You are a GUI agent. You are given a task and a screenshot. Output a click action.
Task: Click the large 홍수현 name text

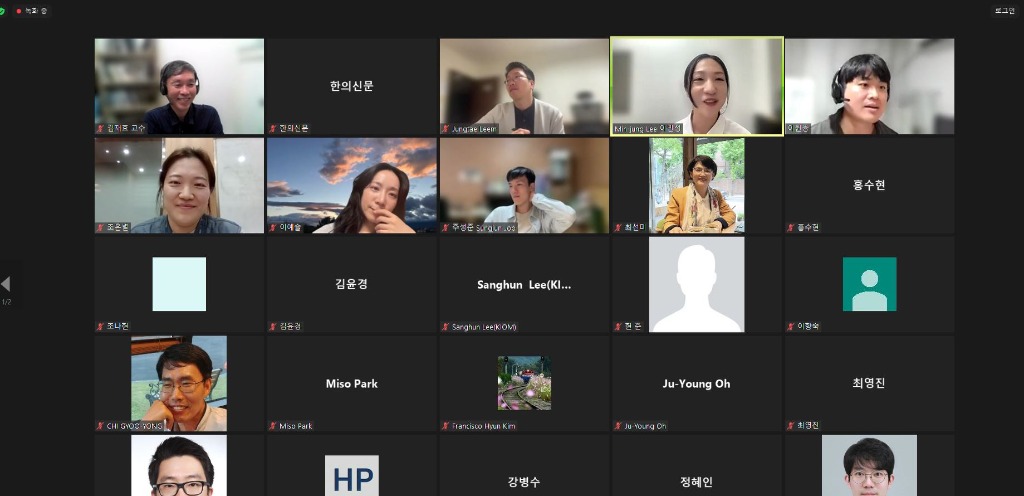pyautogui.click(x=869, y=185)
